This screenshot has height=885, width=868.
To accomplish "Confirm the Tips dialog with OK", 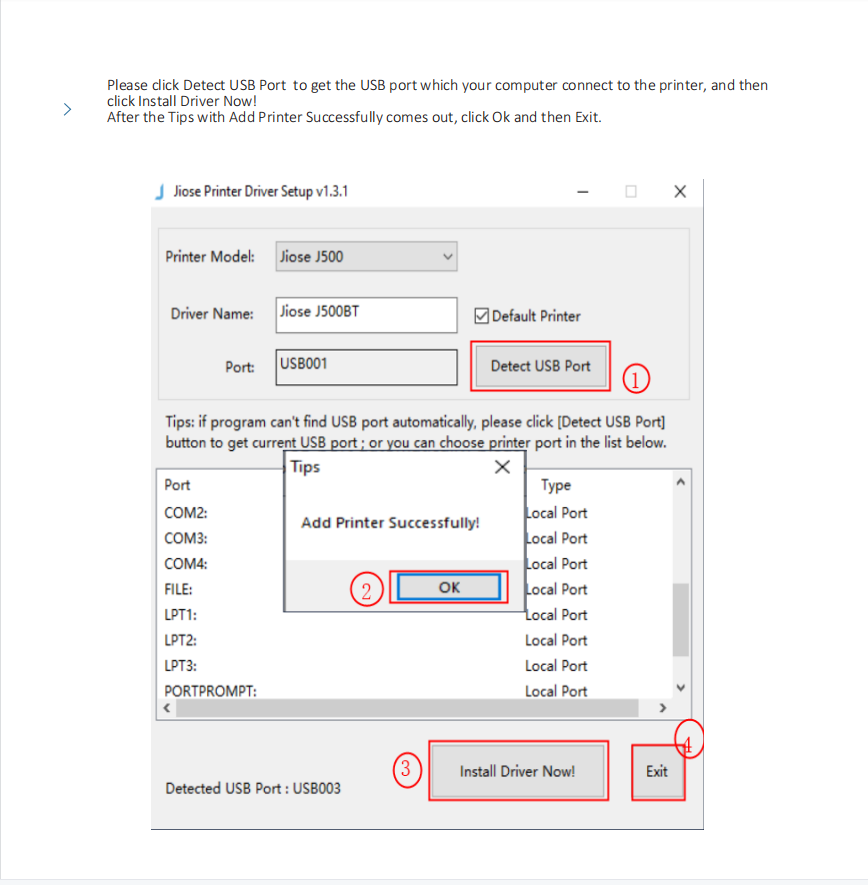I will click(x=449, y=588).
